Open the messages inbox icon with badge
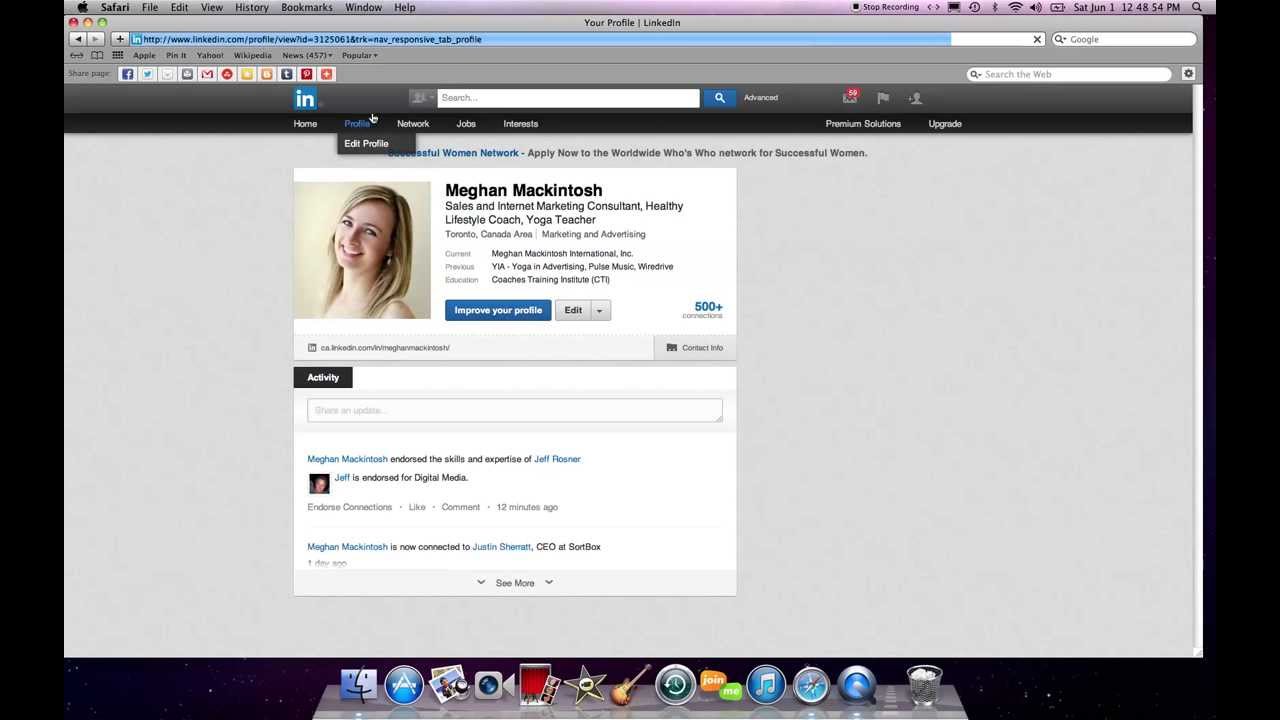 pos(850,97)
